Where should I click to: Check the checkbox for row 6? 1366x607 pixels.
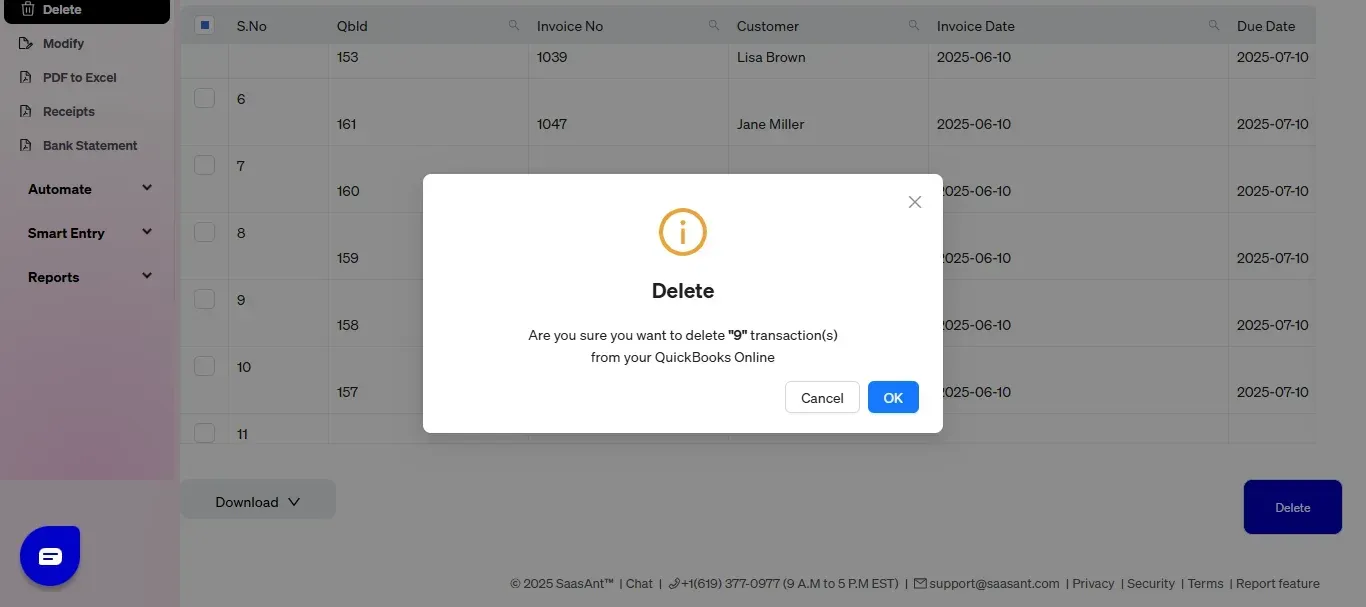point(204,98)
